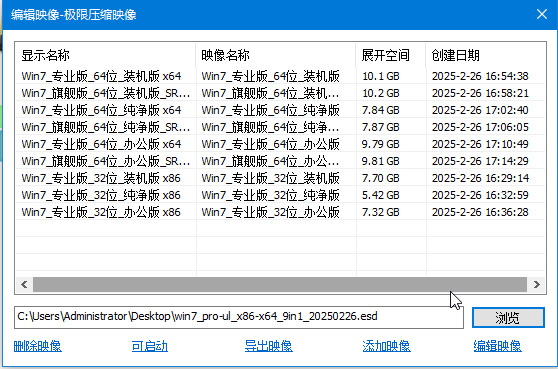Click inside the esd file path field
The height and width of the screenshot is (369, 558).
click(239, 317)
